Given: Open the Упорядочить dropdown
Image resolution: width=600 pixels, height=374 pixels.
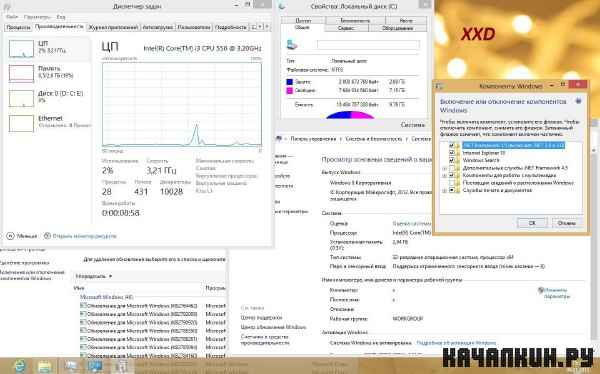Looking at the screenshot, I should [x=93, y=276].
